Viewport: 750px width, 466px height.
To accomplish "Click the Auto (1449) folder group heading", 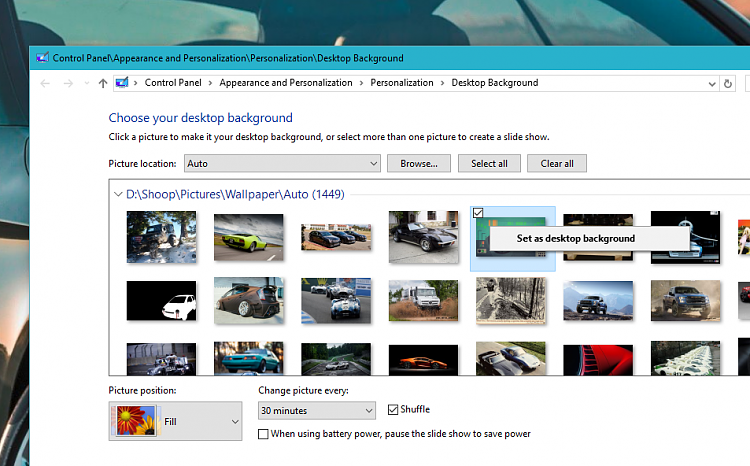I will pyautogui.click(x=235, y=194).
